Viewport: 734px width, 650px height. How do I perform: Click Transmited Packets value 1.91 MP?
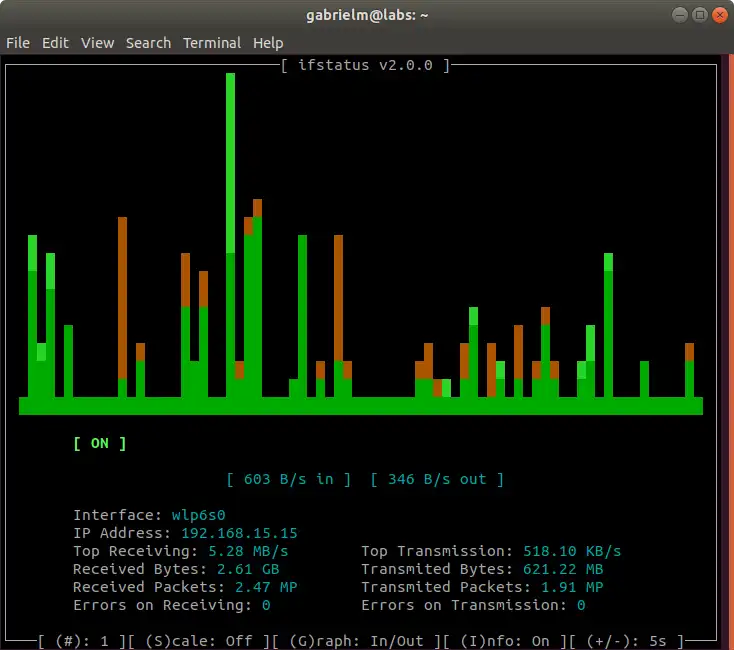tap(572, 587)
